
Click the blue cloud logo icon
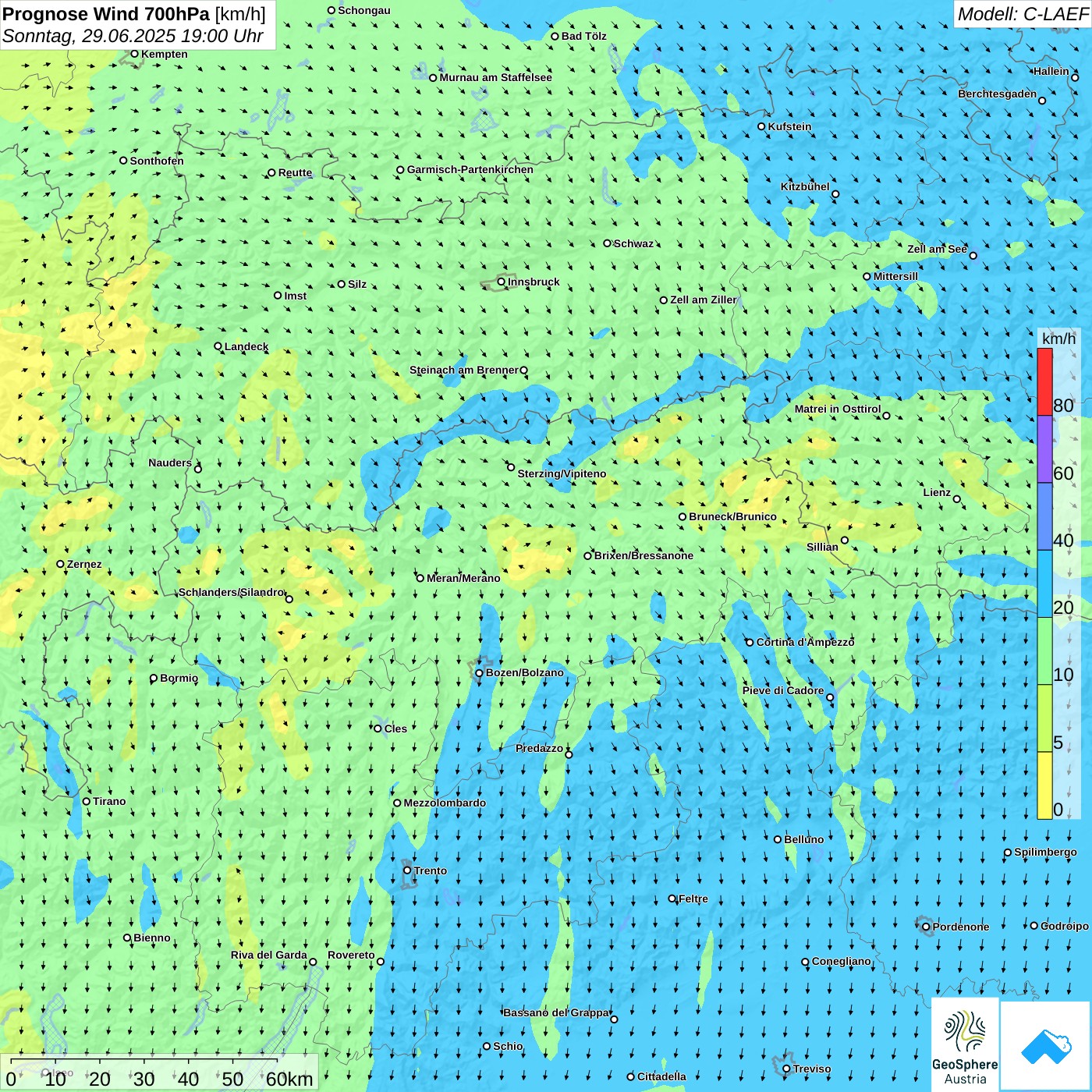(x=1045, y=1045)
